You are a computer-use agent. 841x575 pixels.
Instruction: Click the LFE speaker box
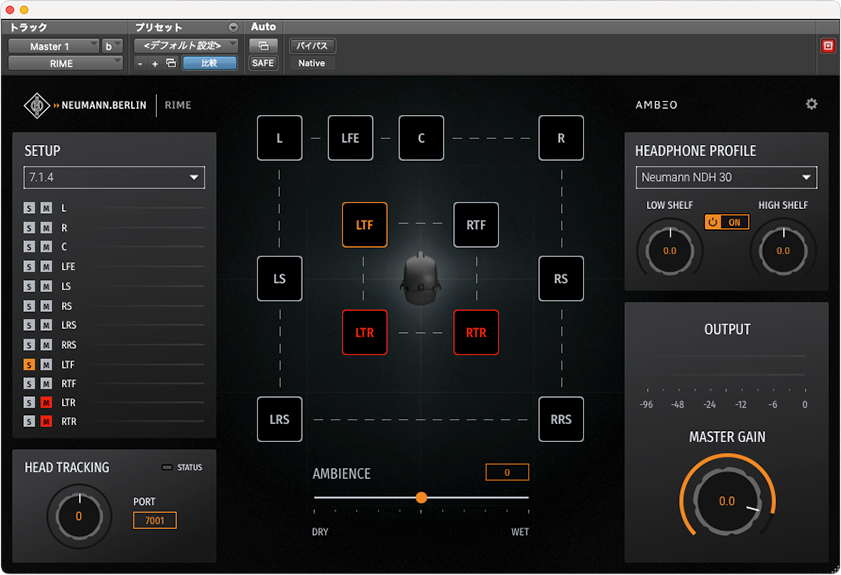pyautogui.click(x=350, y=138)
